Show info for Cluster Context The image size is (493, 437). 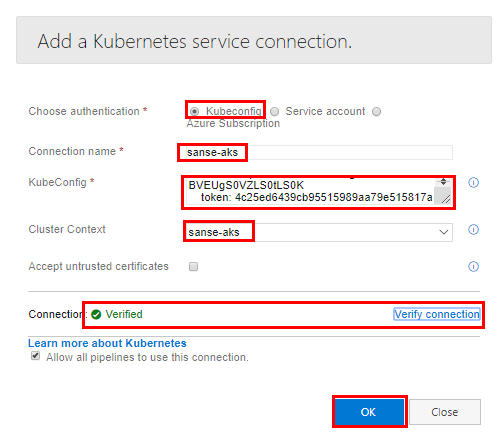473,230
